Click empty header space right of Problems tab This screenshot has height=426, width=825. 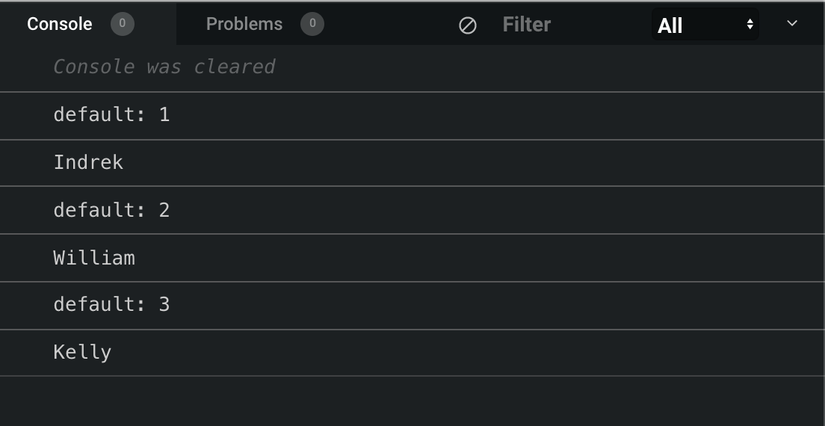tap(390, 24)
